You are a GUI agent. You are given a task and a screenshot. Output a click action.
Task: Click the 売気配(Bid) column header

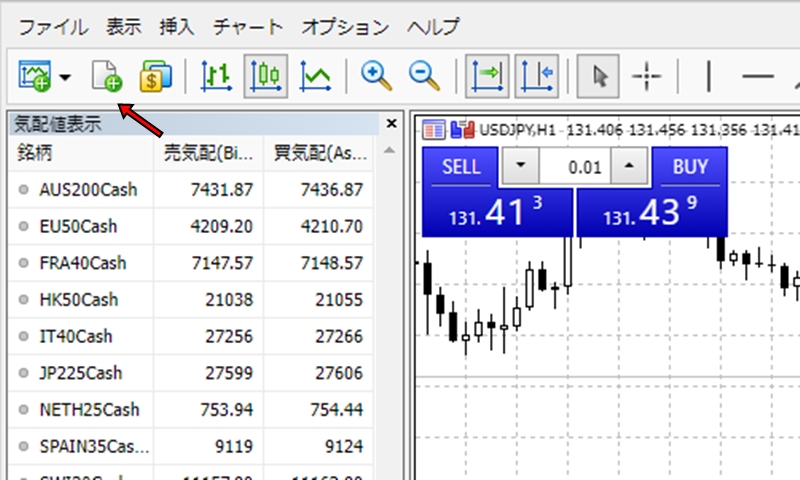point(208,153)
